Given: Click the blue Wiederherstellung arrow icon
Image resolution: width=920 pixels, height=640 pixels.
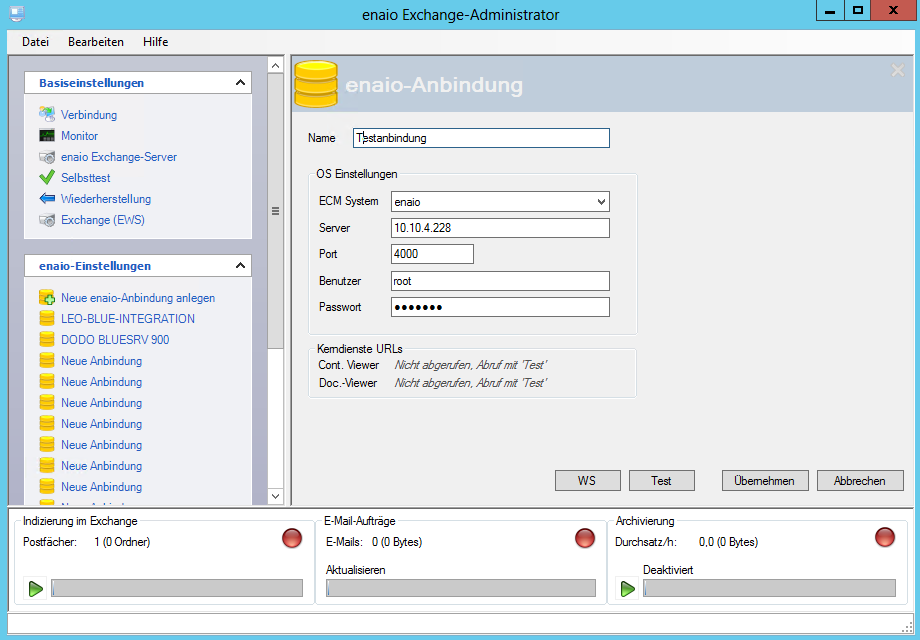Looking at the screenshot, I should coord(46,199).
